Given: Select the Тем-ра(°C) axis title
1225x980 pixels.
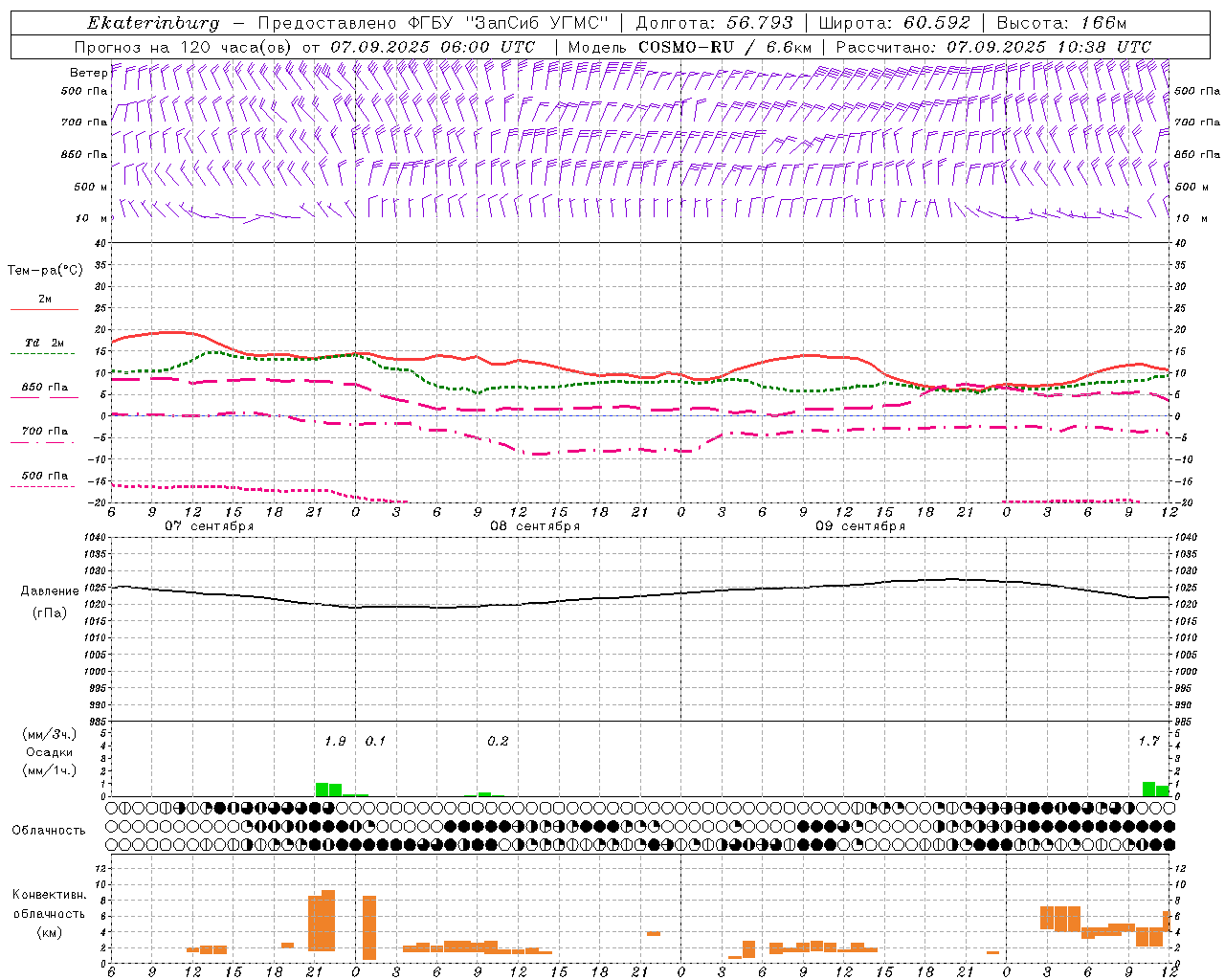Looking at the screenshot, I should (x=45, y=271).
